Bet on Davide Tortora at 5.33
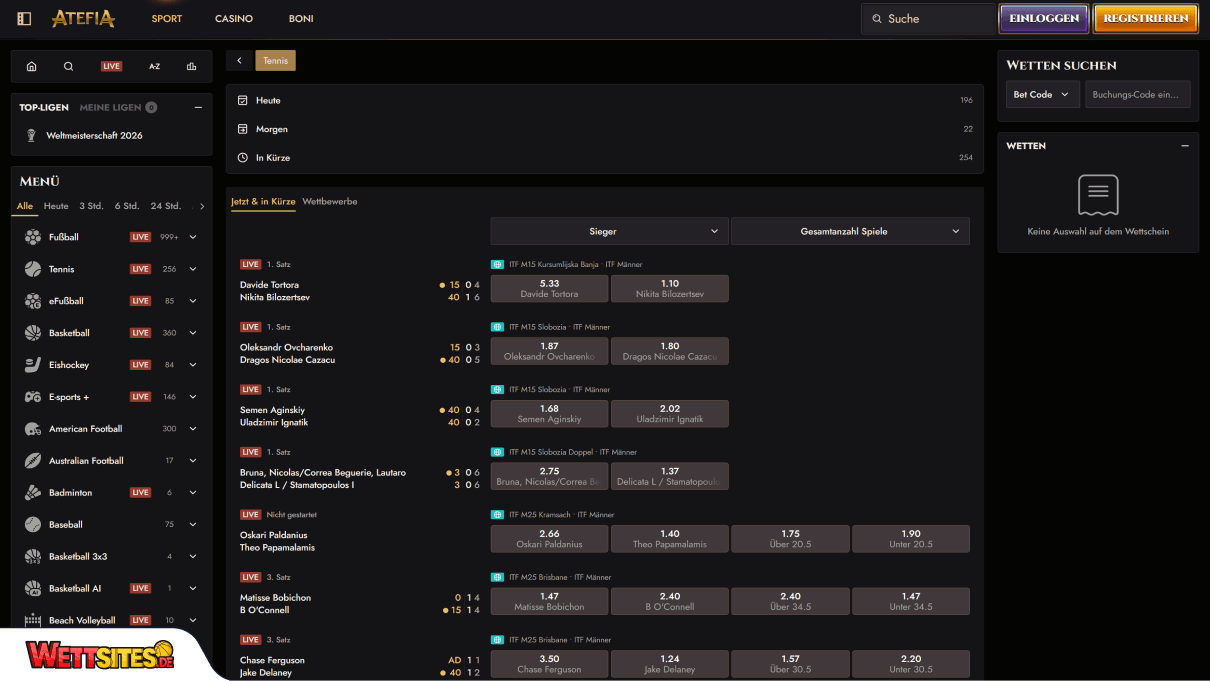1210x681 pixels. 549,289
